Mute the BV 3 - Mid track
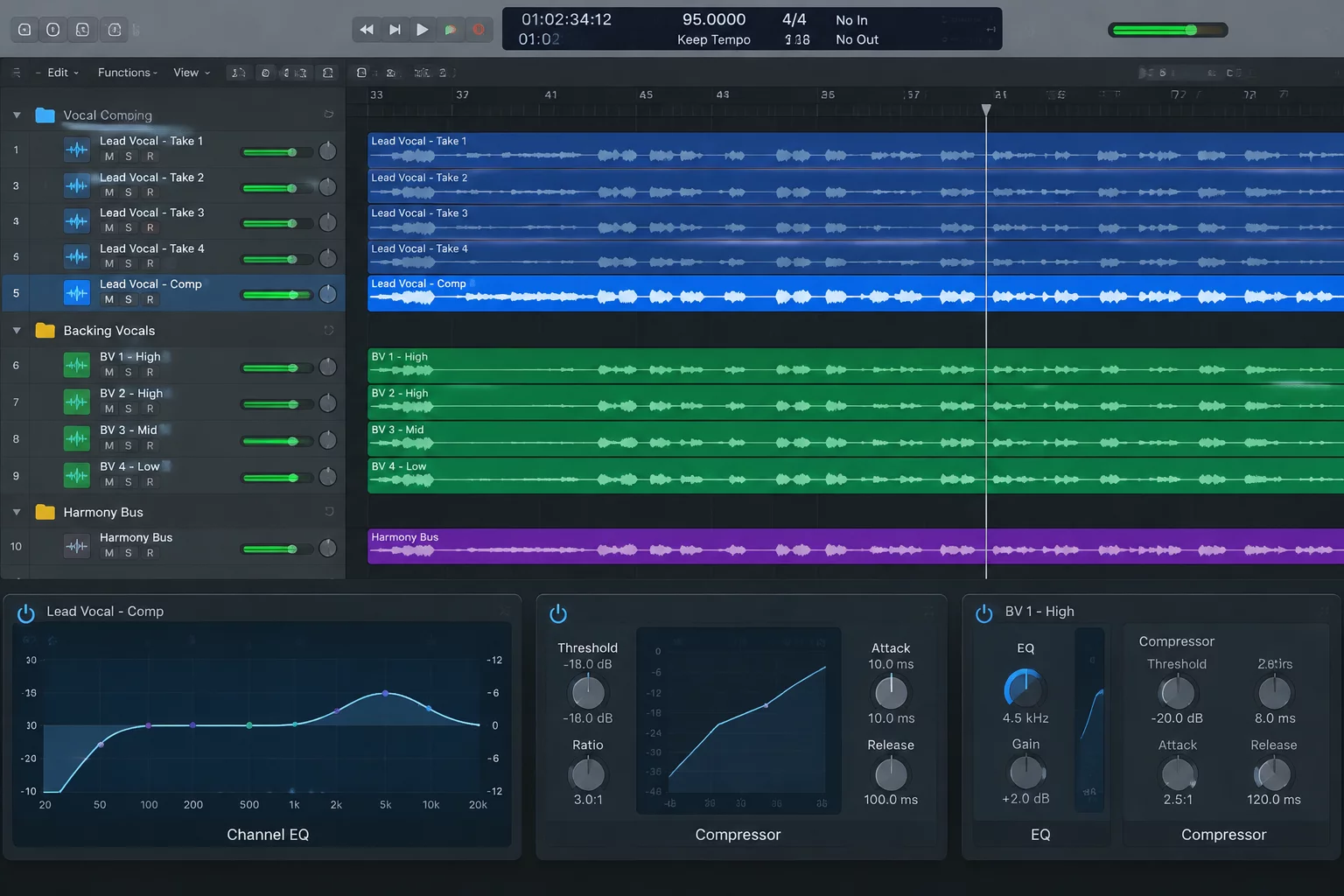Viewport: 1344px width, 896px height. pyautogui.click(x=109, y=445)
